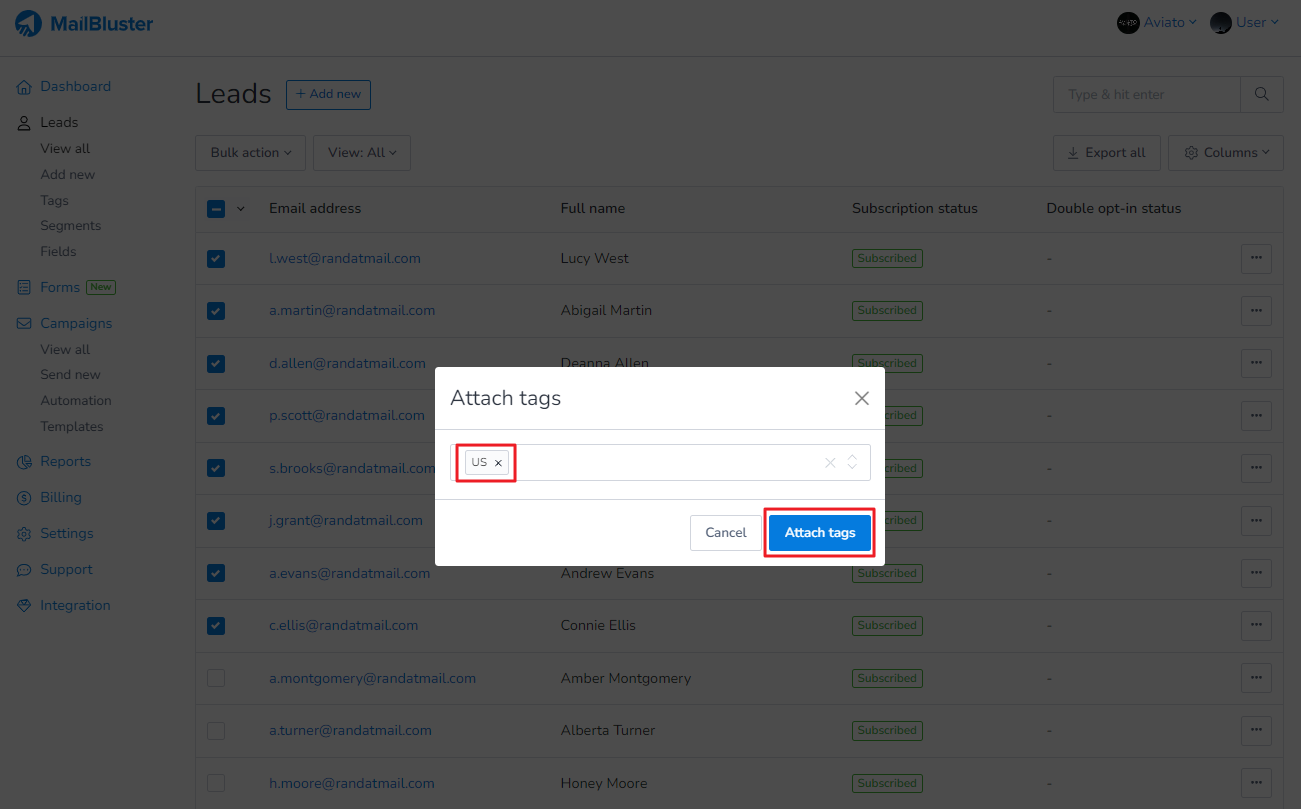This screenshot has width=1301, height=809.
Task: Click the leads search input field
Action: tap(1146, 94)
